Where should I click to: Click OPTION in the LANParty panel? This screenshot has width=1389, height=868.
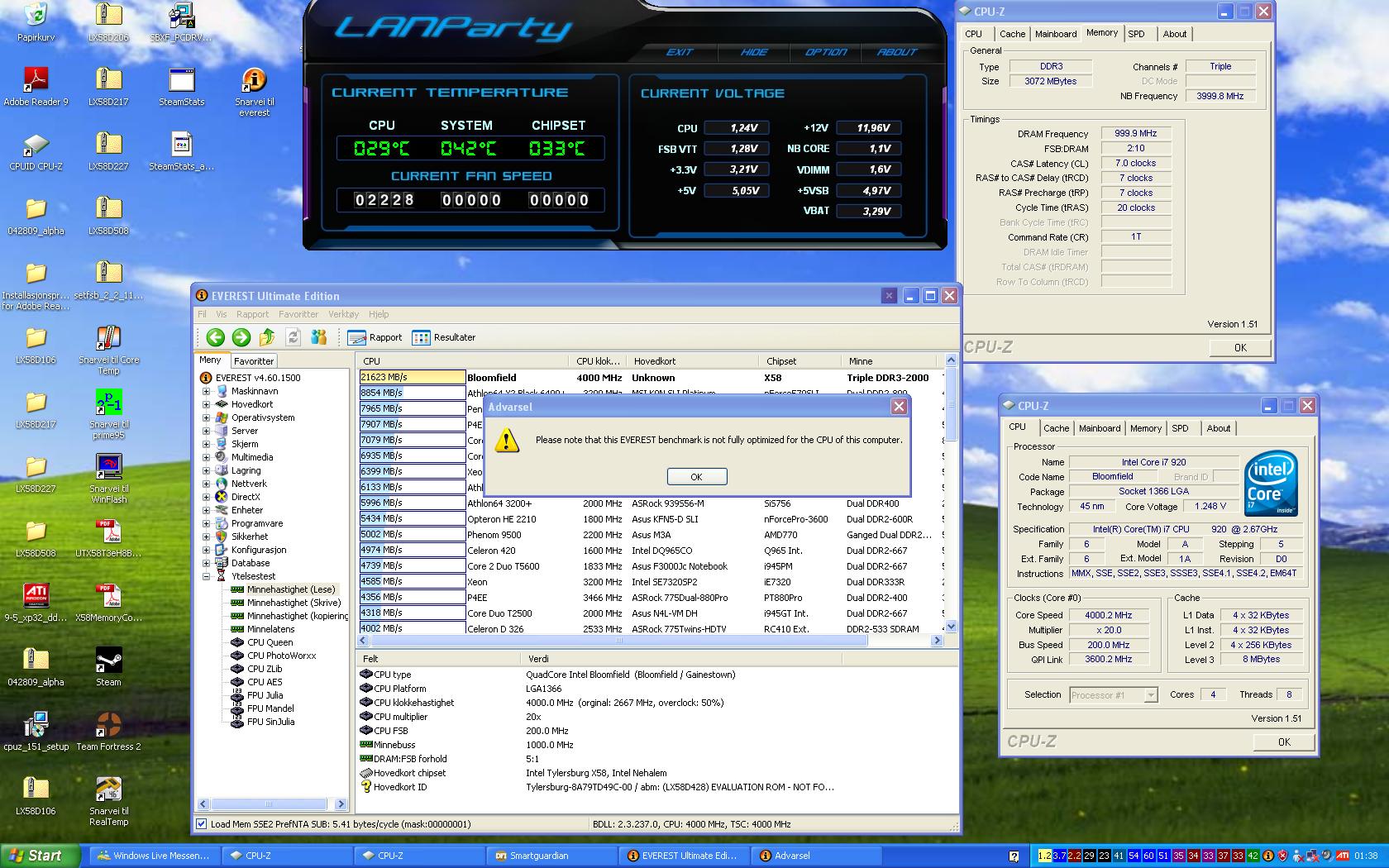point(826,52)
